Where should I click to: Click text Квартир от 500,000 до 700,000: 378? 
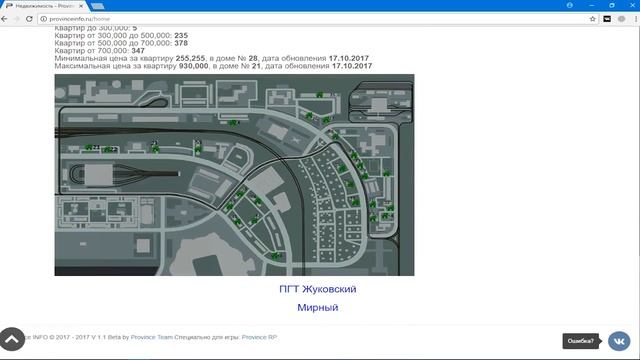tap(121, 43)
